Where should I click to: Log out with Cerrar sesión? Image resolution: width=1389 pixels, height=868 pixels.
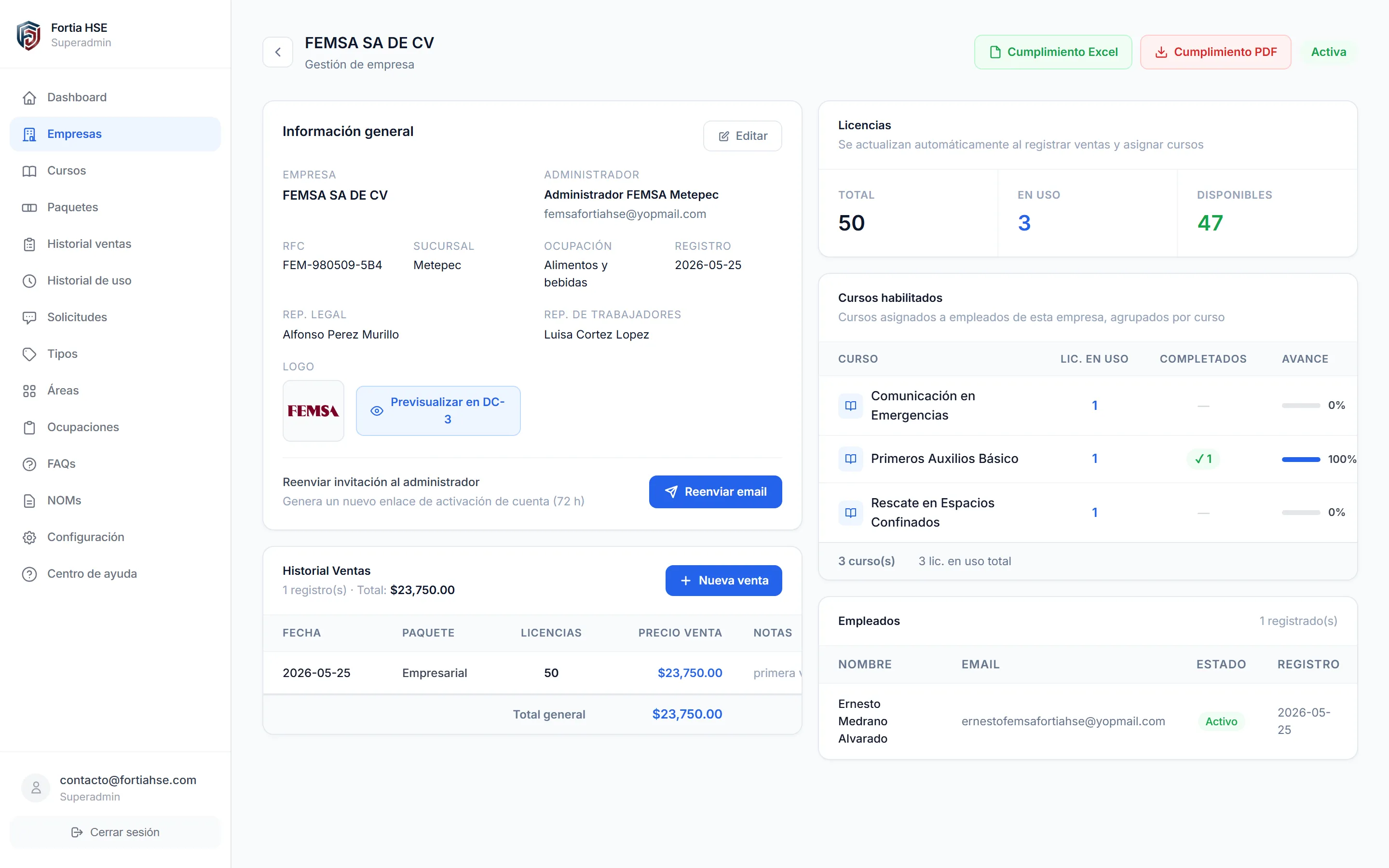[x=115, y=832]
